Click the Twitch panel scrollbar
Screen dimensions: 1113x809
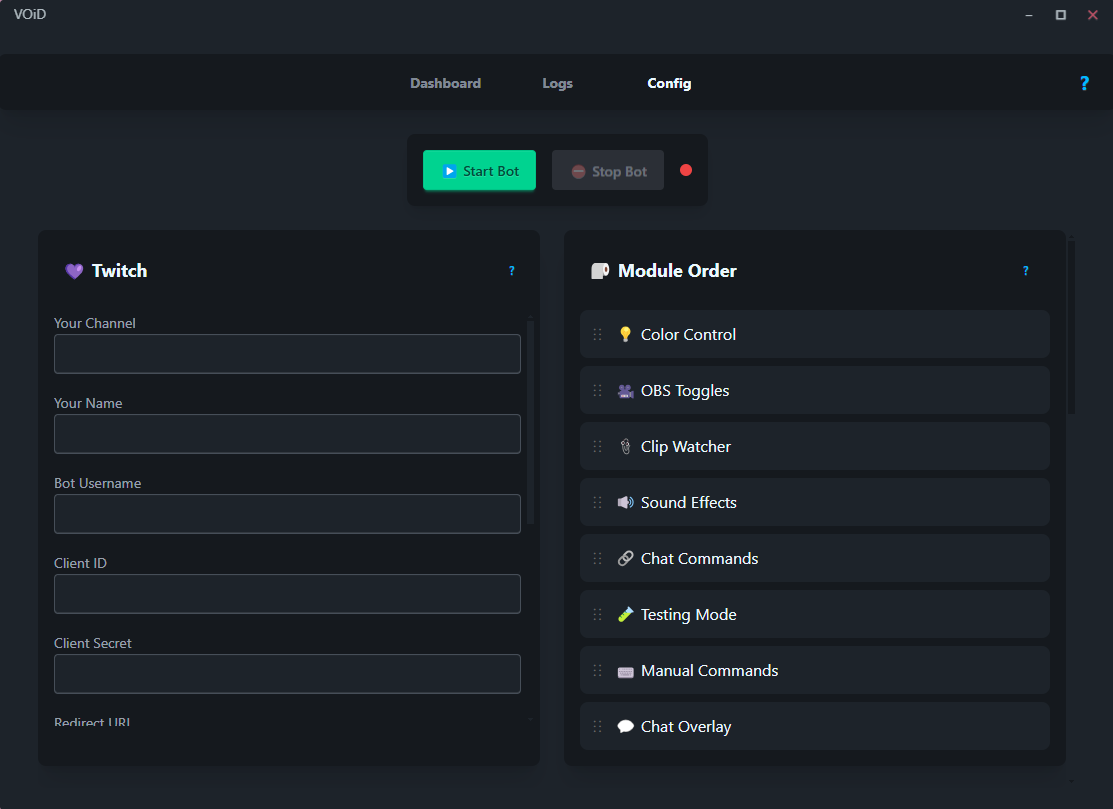click(x=530, y=422)
